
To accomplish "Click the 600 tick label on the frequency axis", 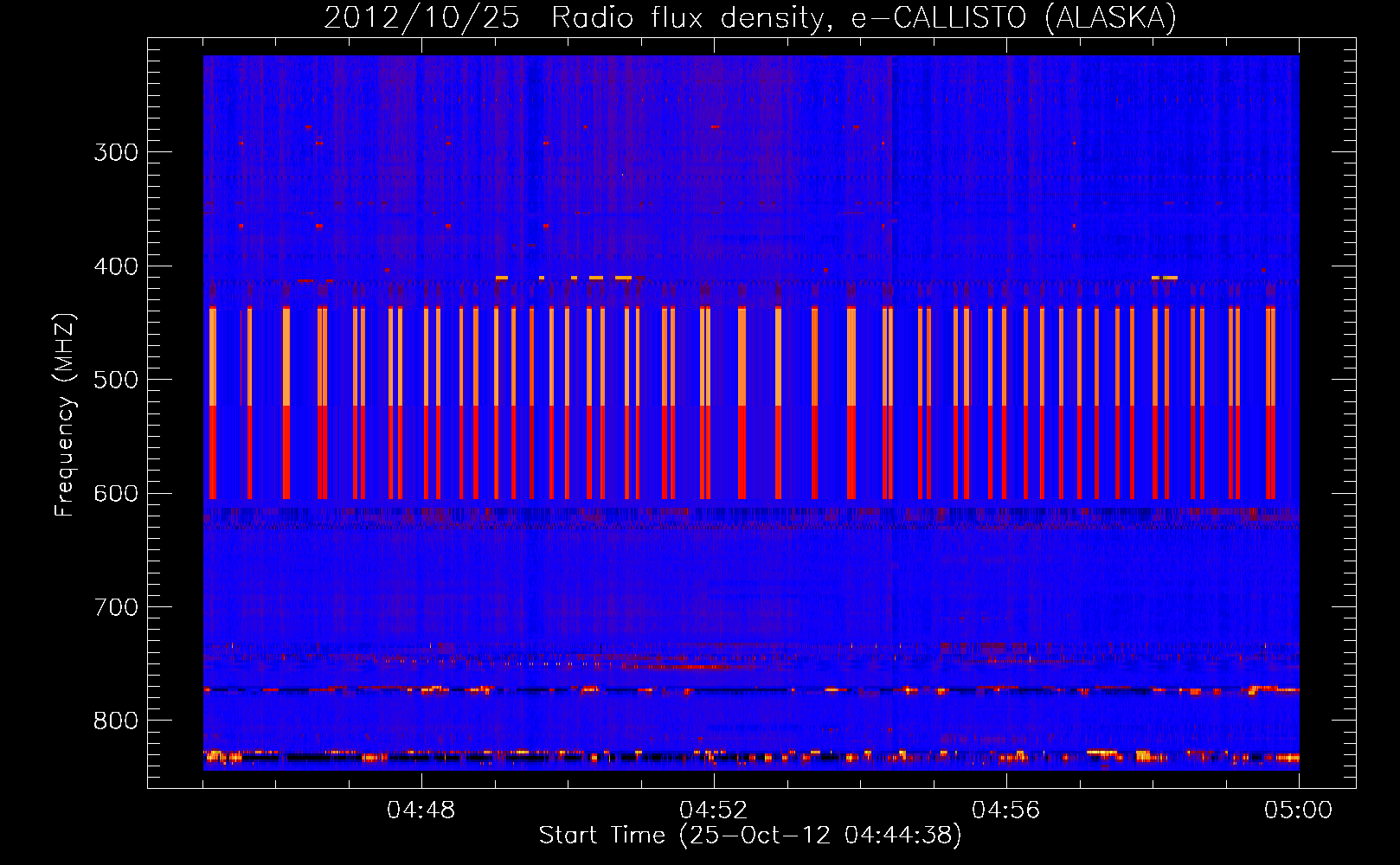I will (116, 494).
